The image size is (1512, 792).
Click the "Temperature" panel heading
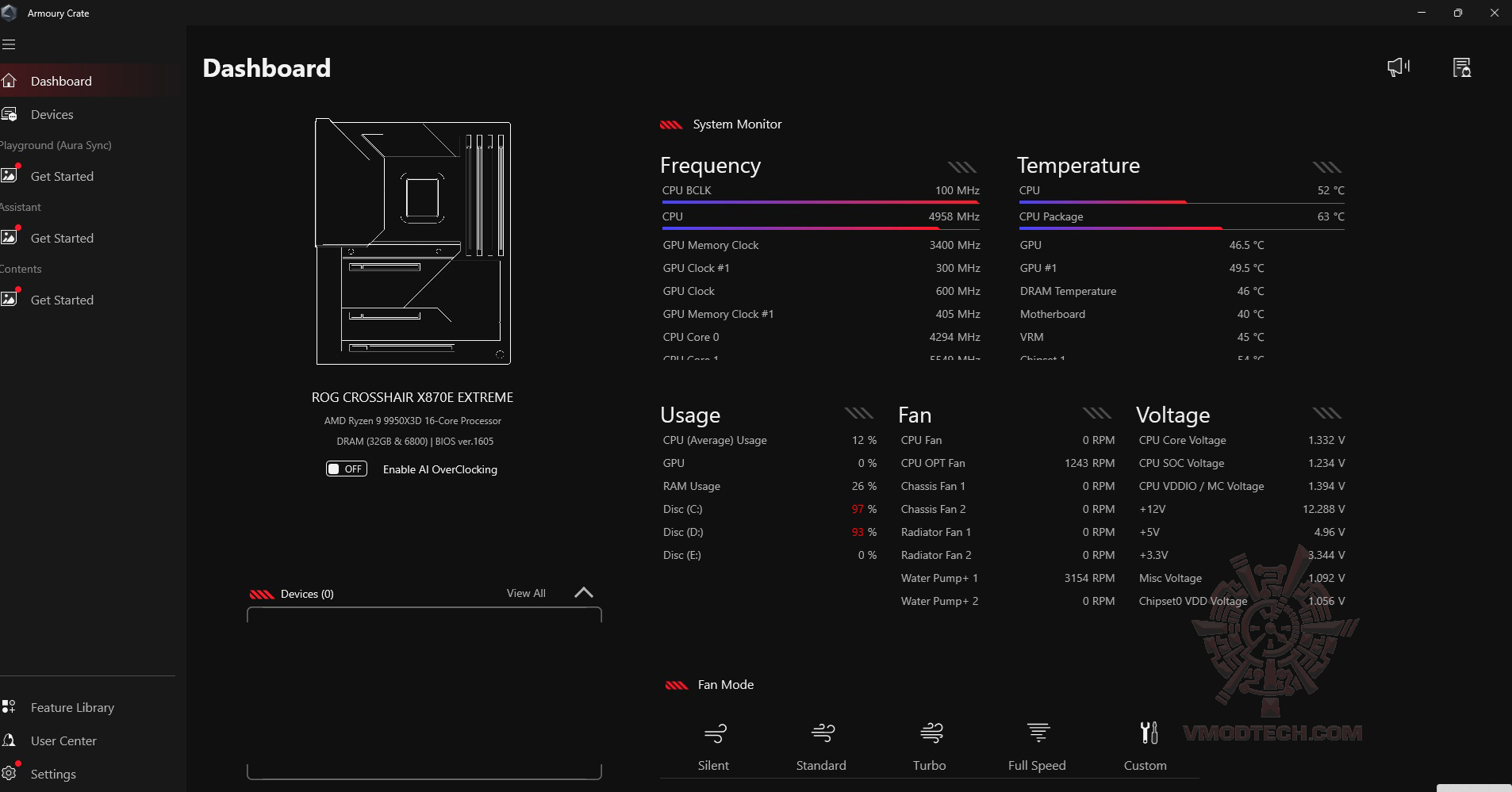[x=1078, y=165]
